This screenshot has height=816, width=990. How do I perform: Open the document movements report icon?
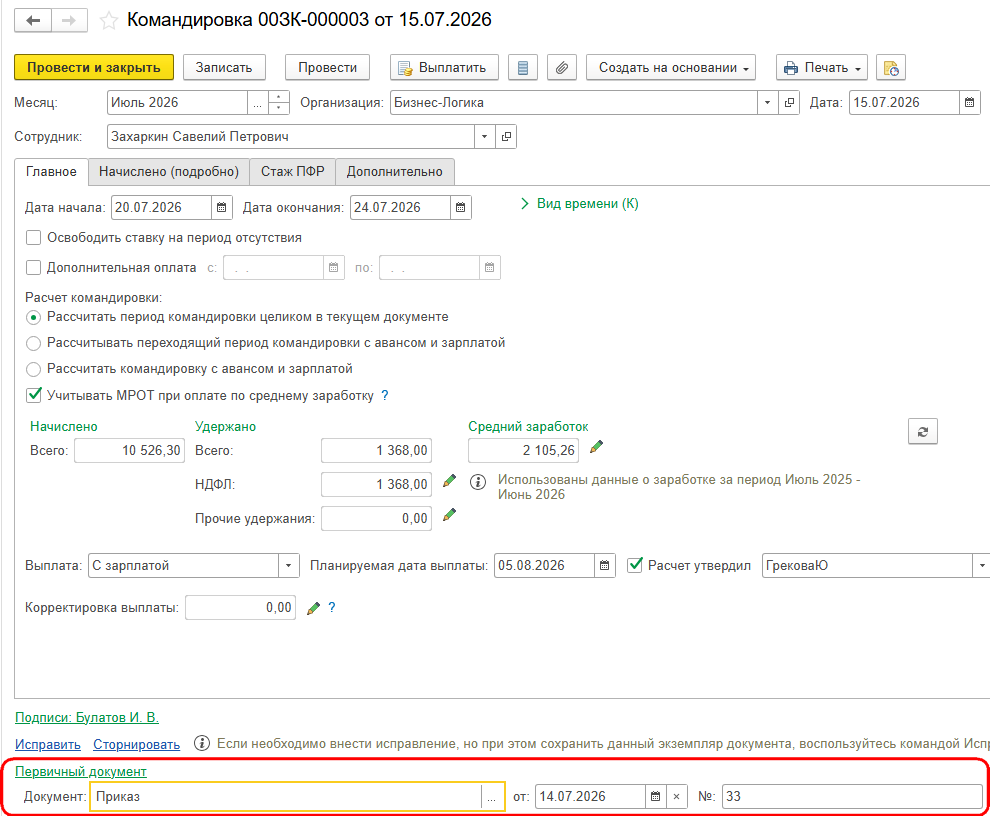[523, 68]
